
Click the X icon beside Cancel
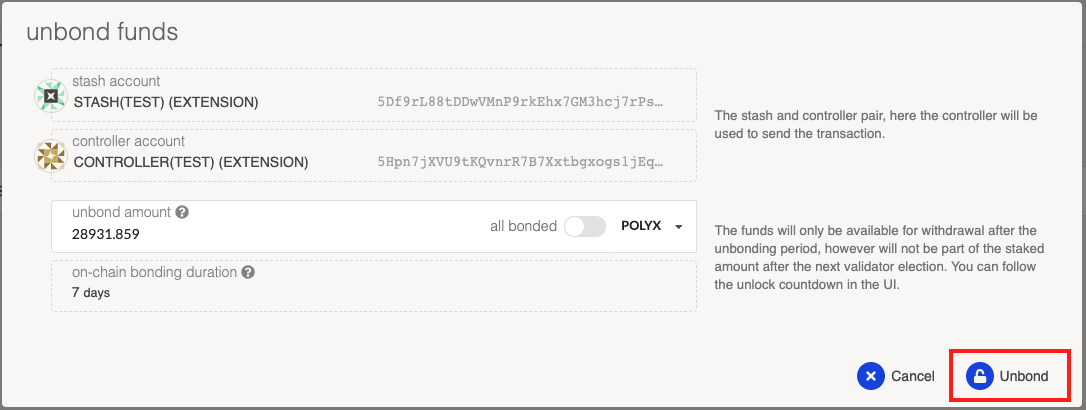click(871, 376)
